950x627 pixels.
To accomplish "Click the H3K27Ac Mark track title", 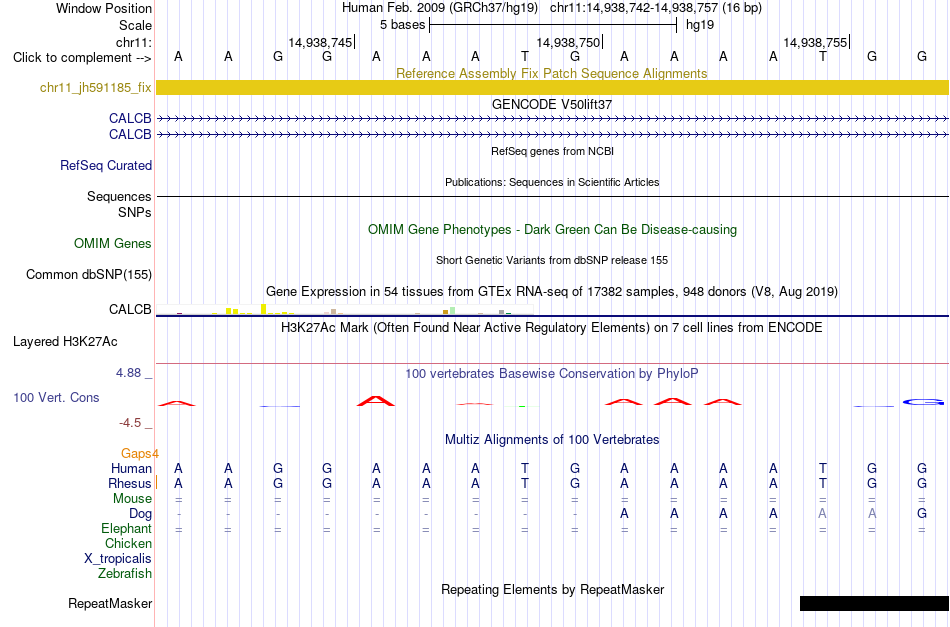I will pyautogui.click(x=552, y=328).
